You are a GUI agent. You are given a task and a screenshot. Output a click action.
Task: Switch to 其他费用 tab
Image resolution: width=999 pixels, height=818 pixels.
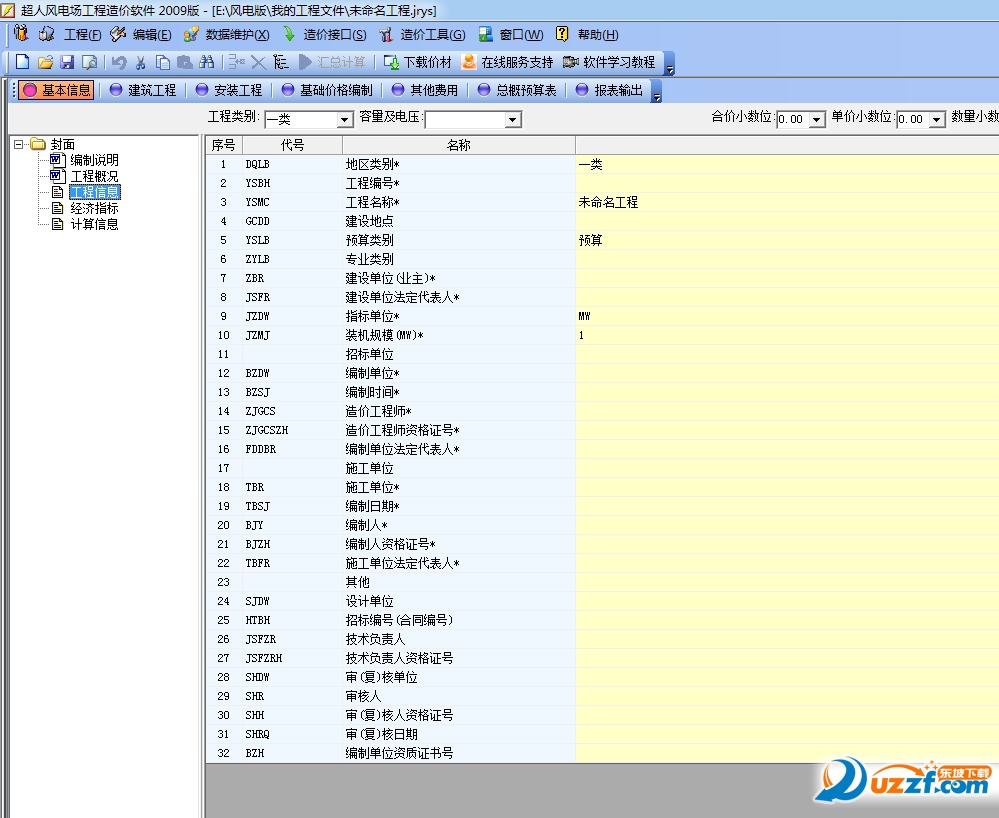point(425,90)
